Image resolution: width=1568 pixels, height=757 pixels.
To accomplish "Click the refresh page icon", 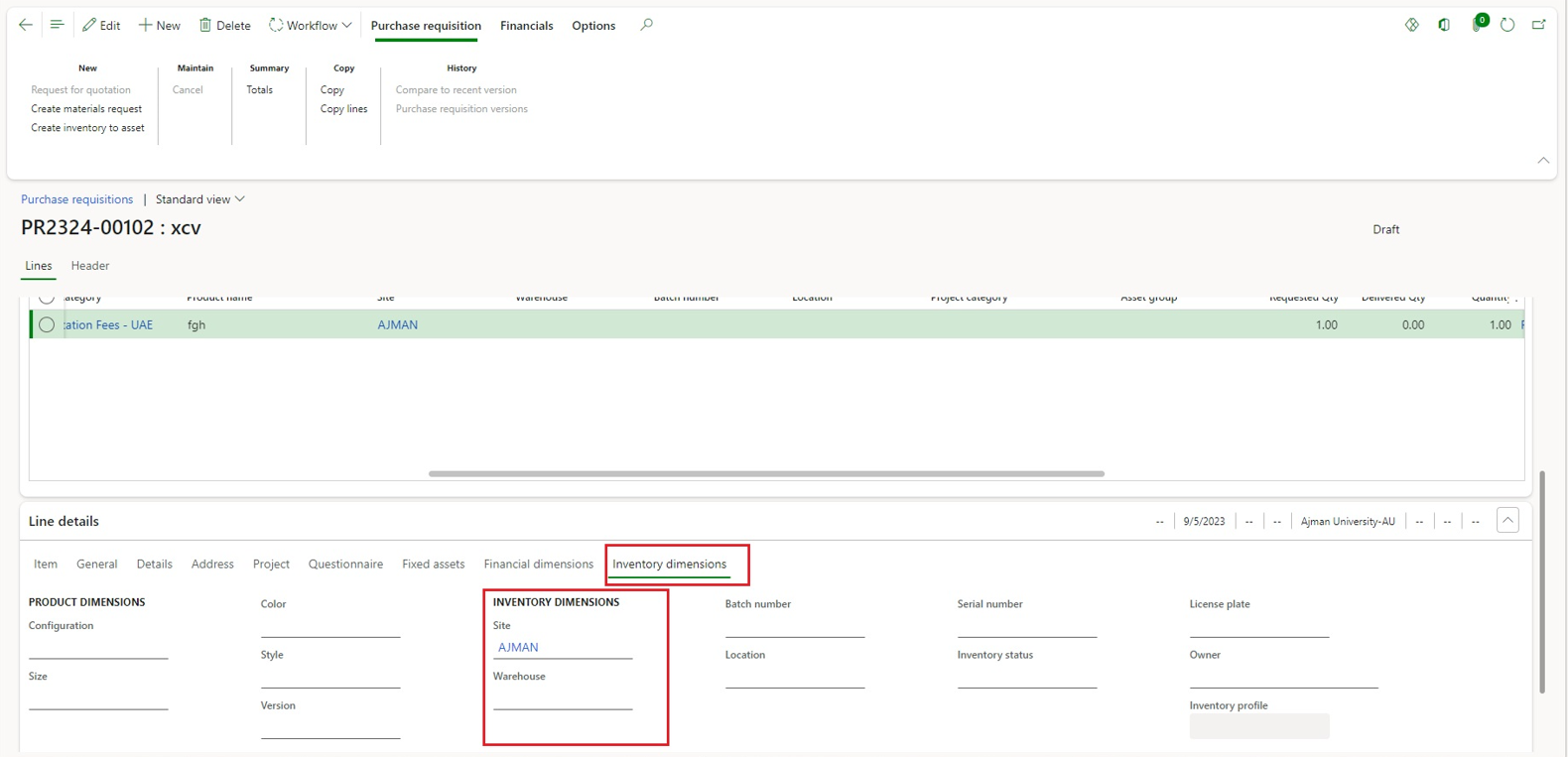I will click(1507, 25).
